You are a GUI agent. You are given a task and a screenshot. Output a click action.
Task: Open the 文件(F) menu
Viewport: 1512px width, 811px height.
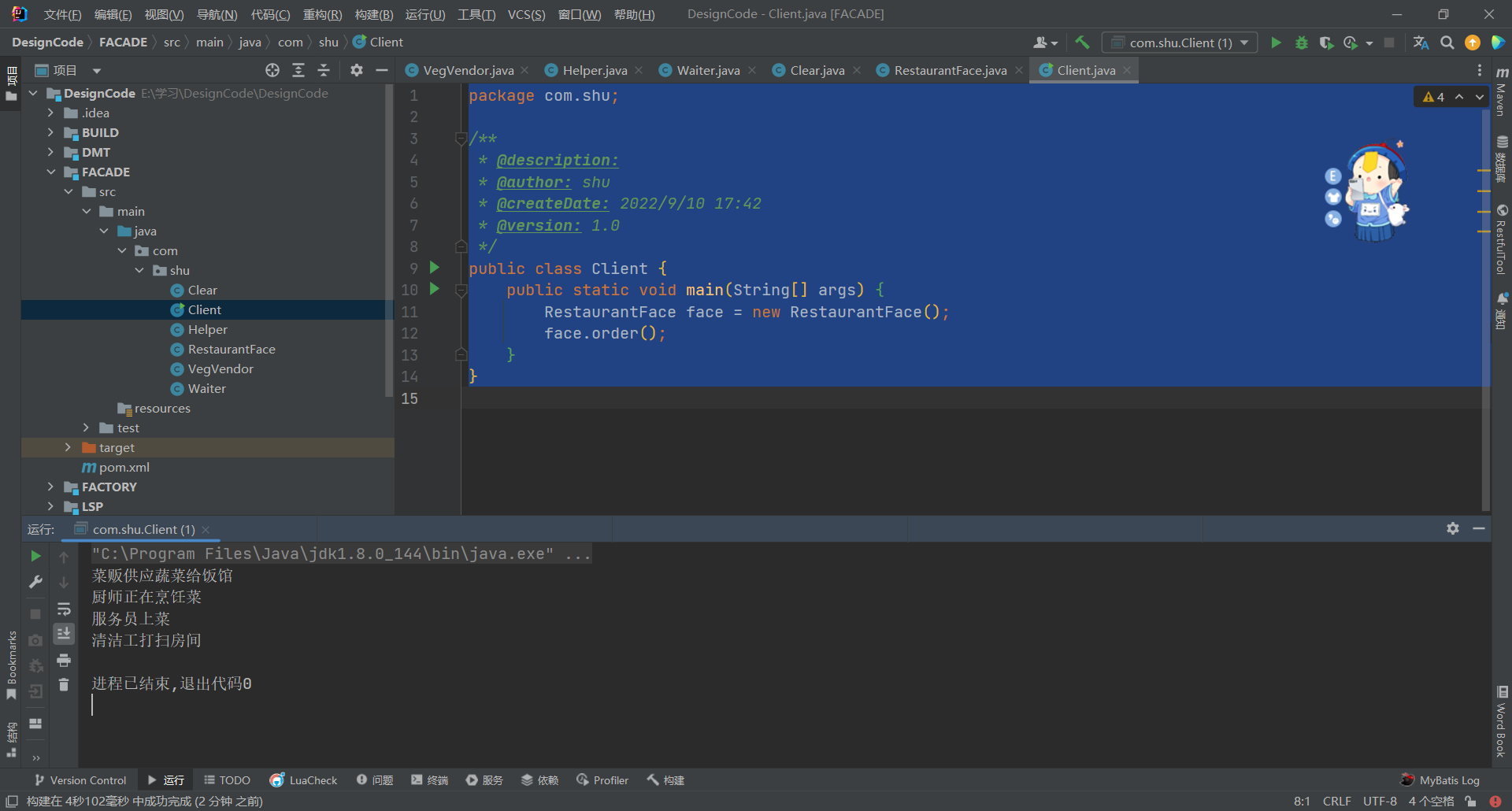[62, 14]
